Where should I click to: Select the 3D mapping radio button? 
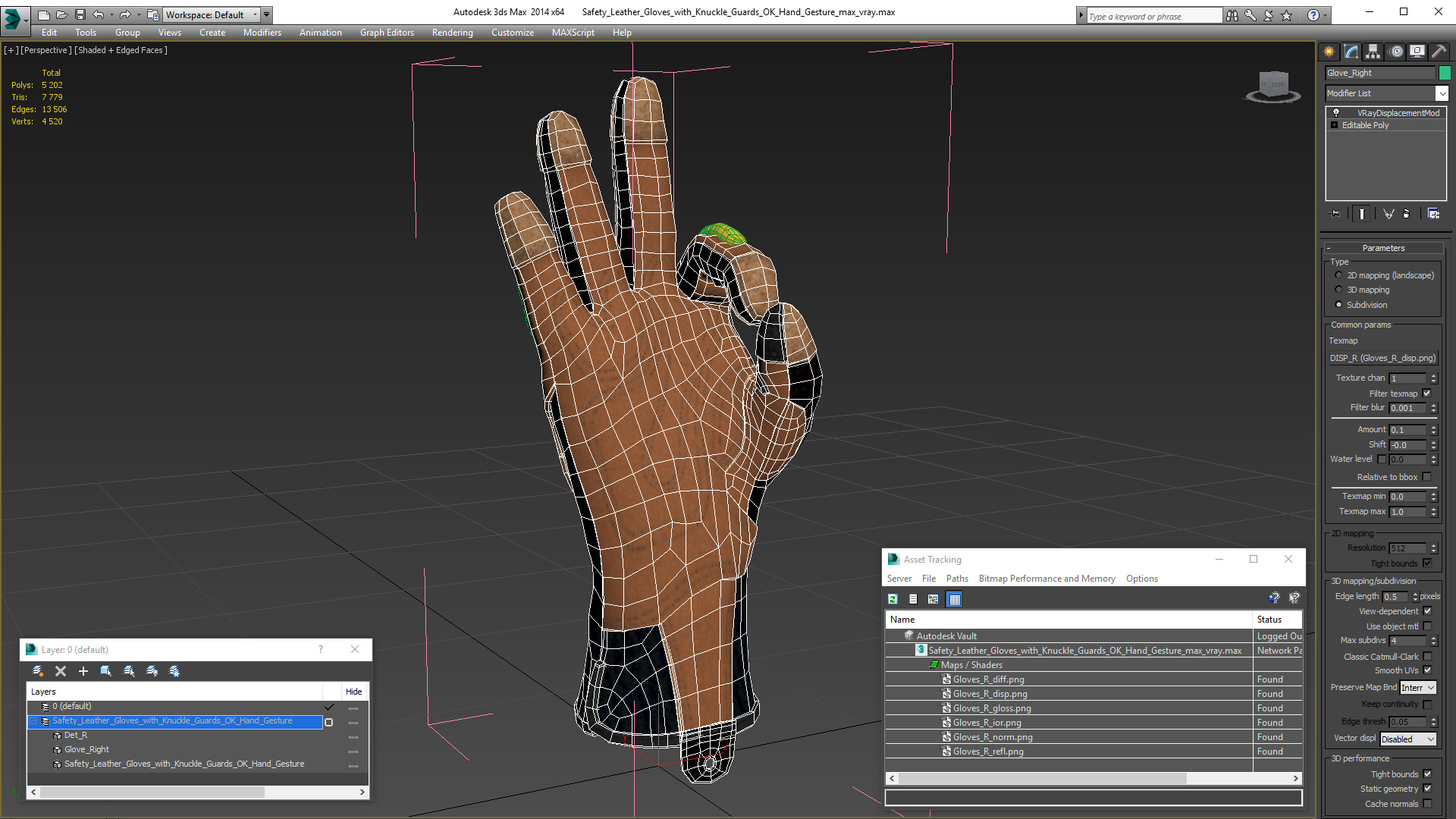tap(1338, 290)
